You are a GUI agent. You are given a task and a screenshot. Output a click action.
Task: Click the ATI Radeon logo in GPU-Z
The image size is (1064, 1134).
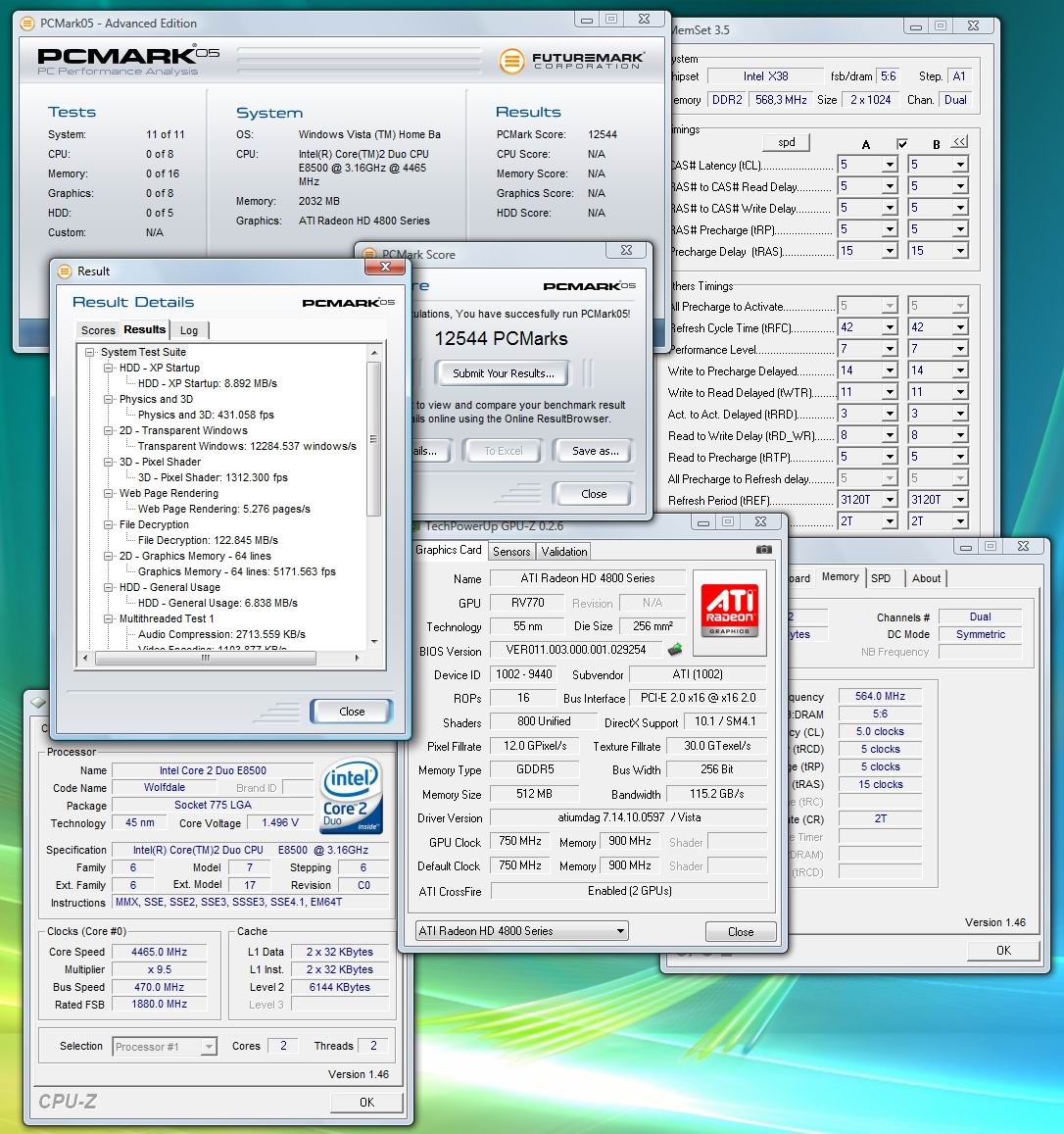pyautogui.click(x=729, y=611)
